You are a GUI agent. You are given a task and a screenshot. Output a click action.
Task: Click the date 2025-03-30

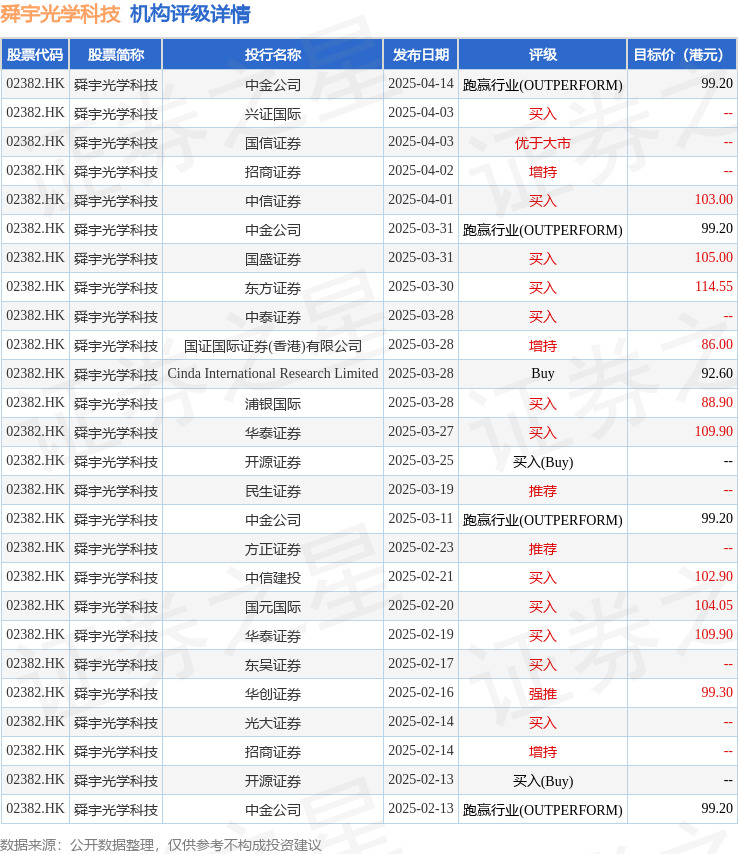click(421, 286)
